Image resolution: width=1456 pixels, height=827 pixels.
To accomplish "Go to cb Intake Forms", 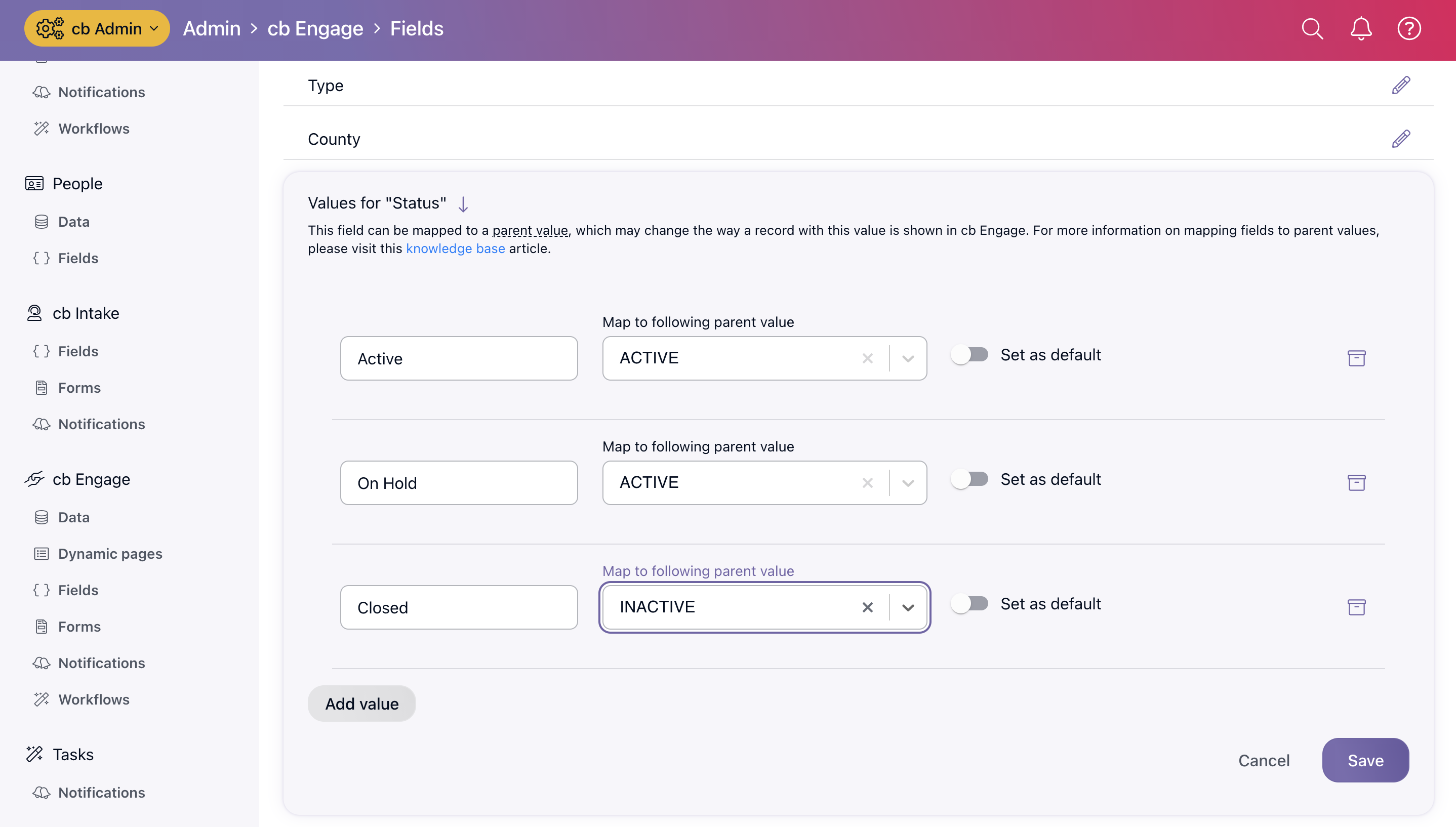I will click(x=79, y=388).
